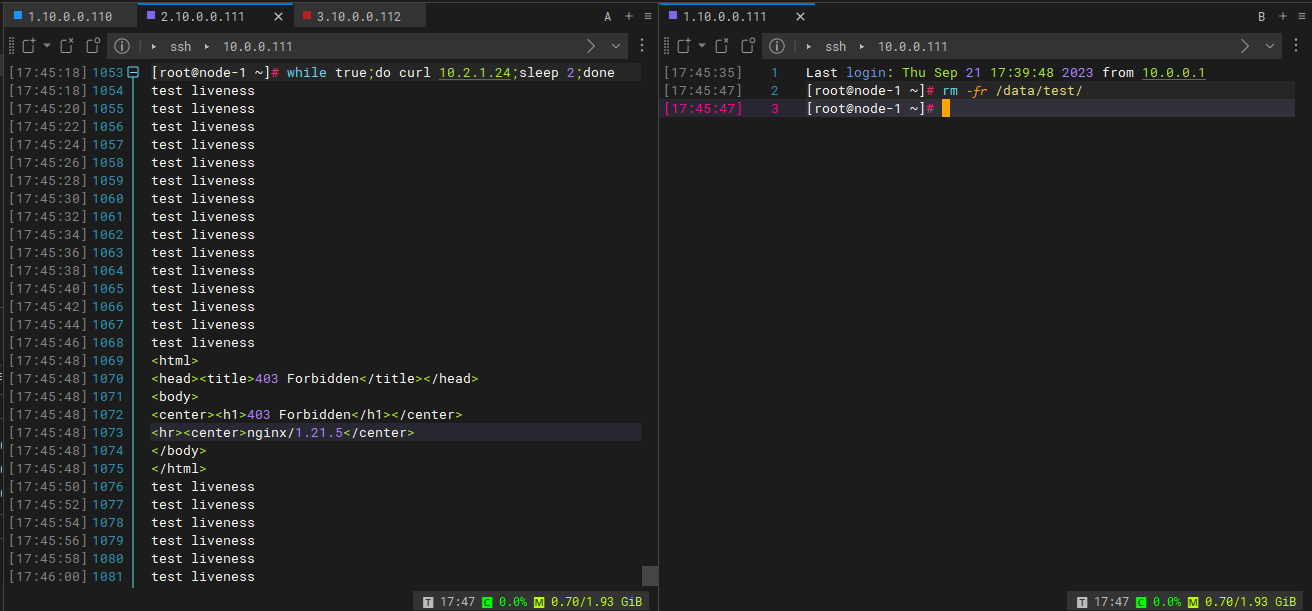The height and width of the screenshot is (611, 1312).
Task: Click line number 1068 in left gutter
Action: [108, 343]
